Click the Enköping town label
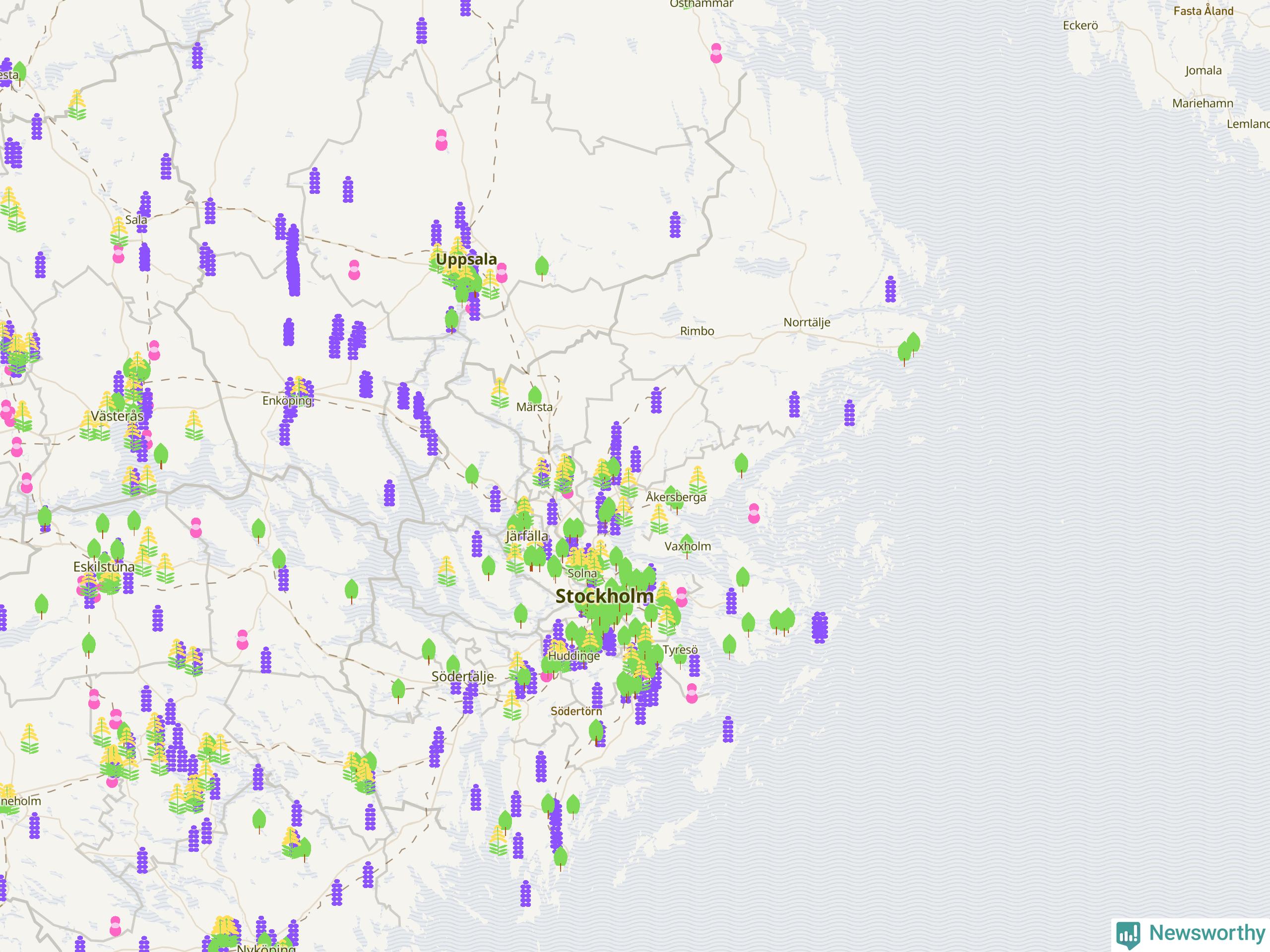 coord(287,401)
